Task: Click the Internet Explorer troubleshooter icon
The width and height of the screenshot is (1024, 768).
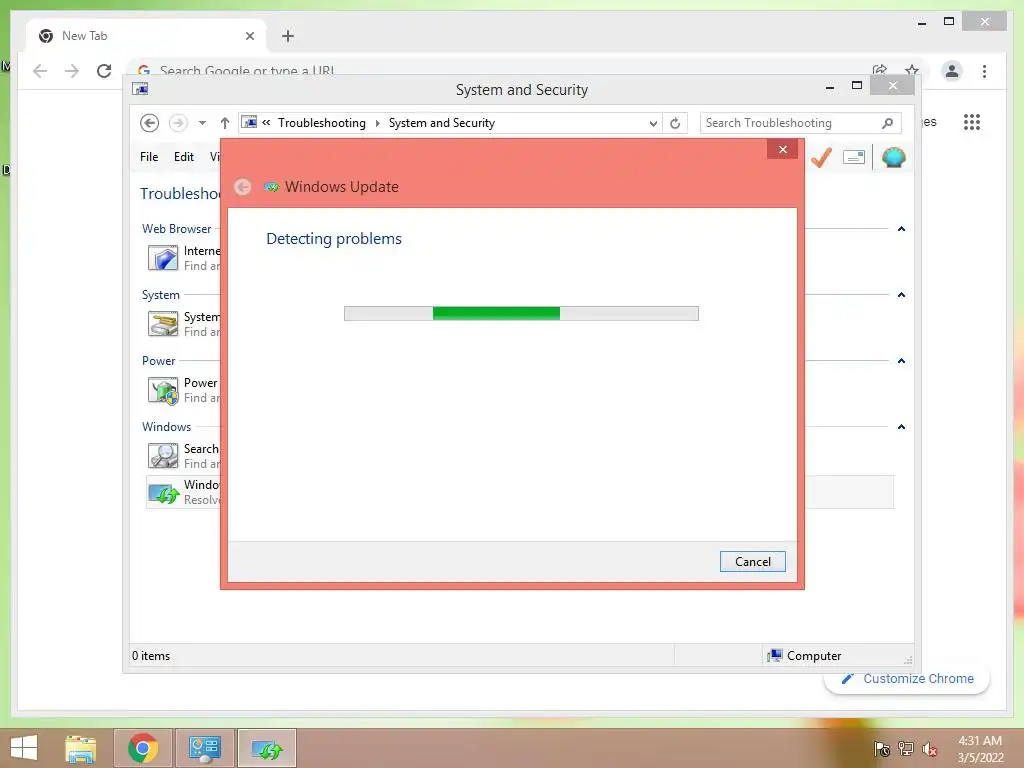Action: (x=163, y=258)
